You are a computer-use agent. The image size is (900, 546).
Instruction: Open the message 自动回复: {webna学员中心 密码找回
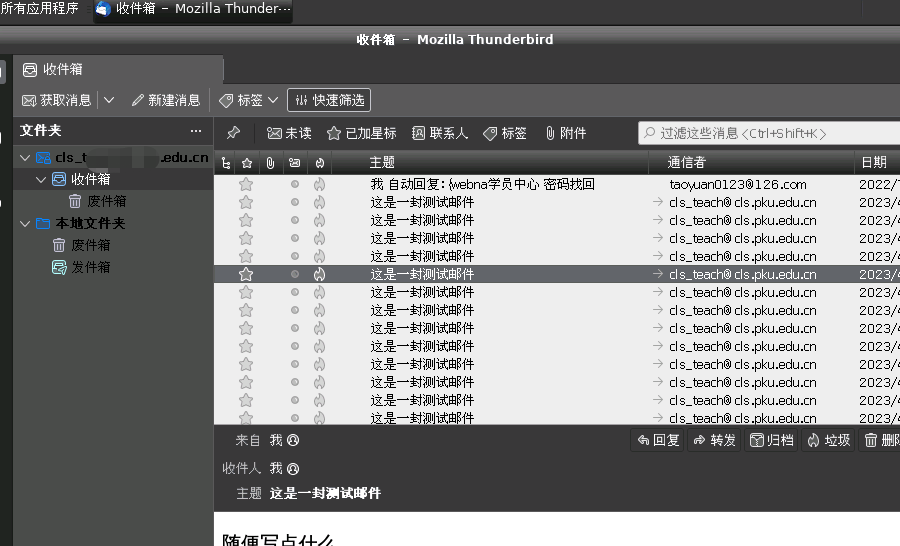[482, 184]
